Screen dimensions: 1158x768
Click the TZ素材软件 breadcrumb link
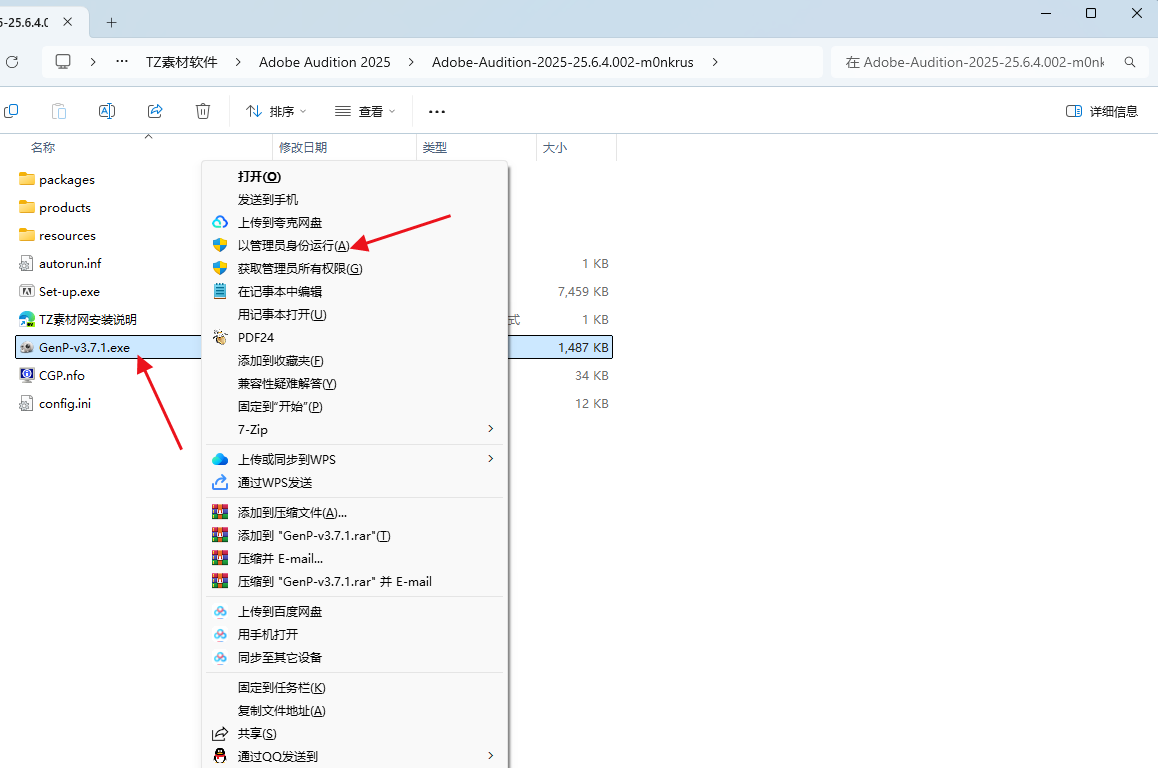[x=182, y=62]
